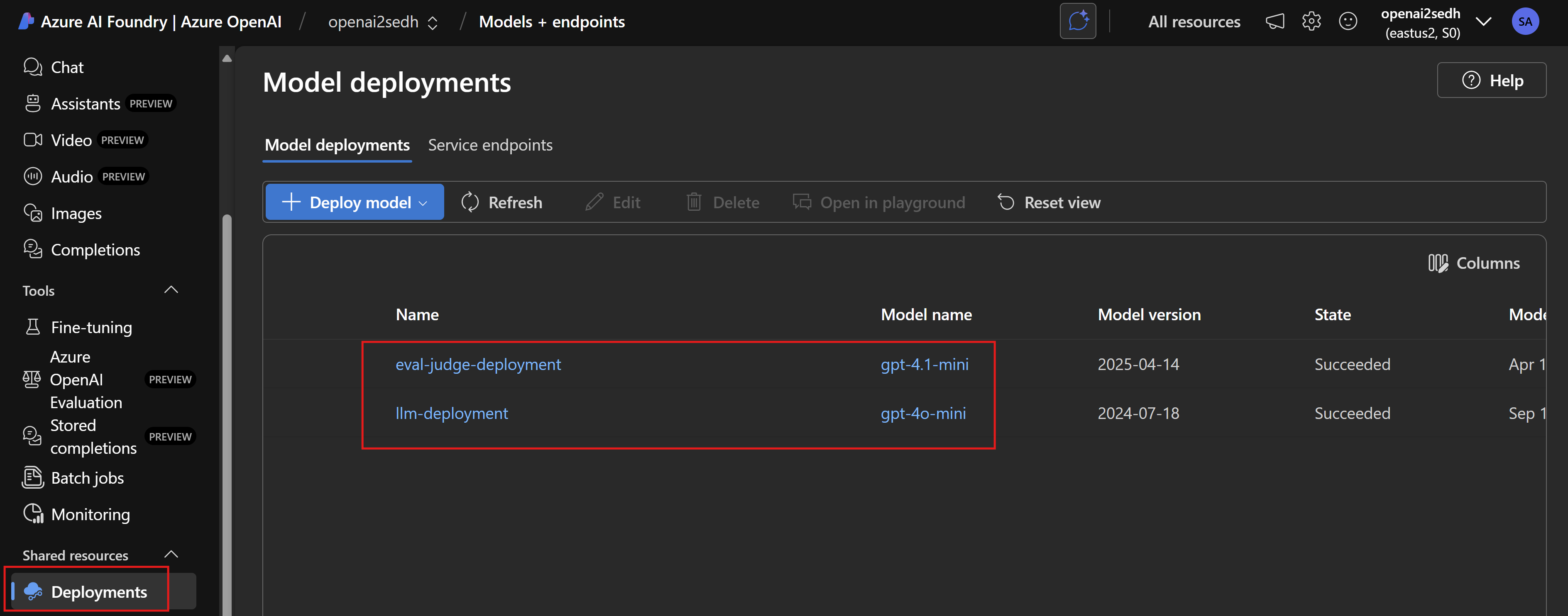
Task: Switch to the Service endpoints tab
Action: [x=490, y=145]
